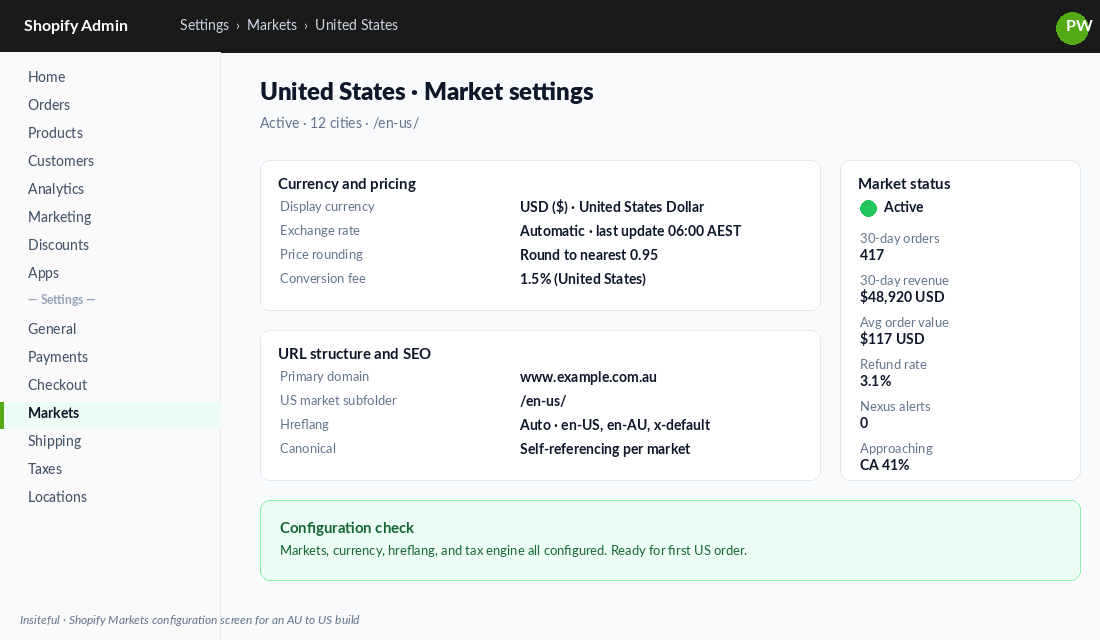Click the Primary domain label

tap(324, 376)
